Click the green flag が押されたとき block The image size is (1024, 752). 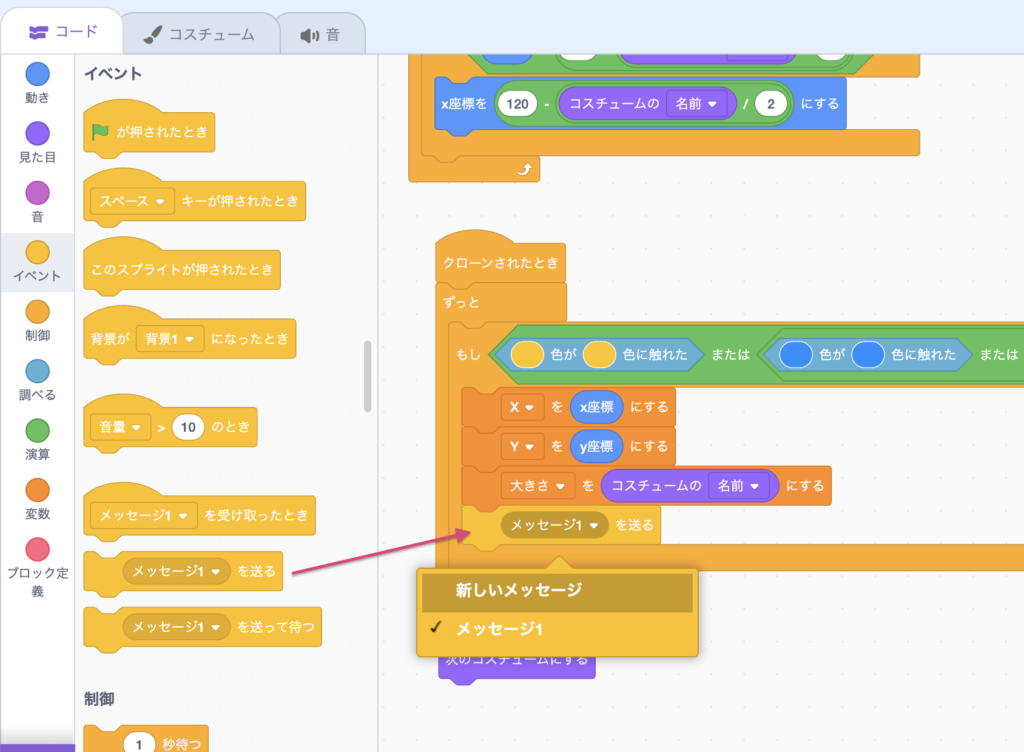pos(149,131)
